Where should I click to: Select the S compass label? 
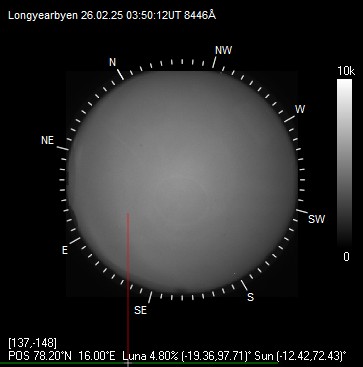tap(250, 297)
